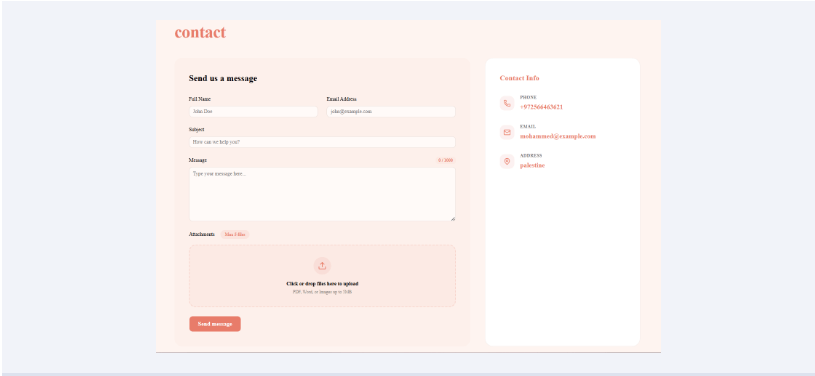
Task: Click the 0 / 3000 character counter
Action: (445, 160)
